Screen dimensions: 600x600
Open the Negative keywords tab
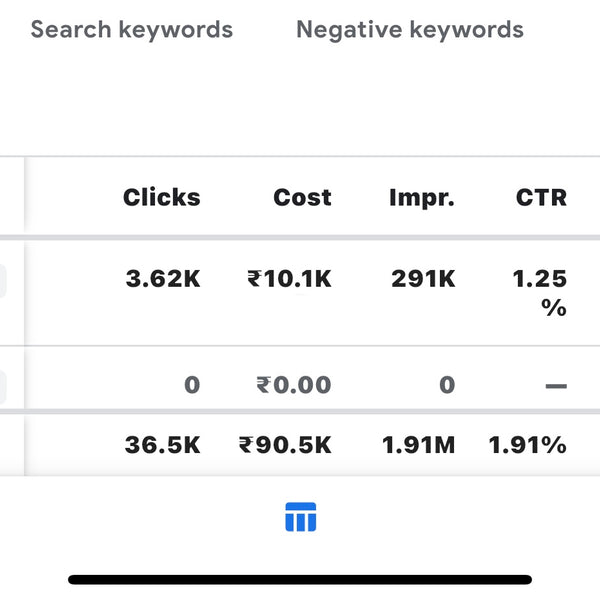[x=410, y=30]
